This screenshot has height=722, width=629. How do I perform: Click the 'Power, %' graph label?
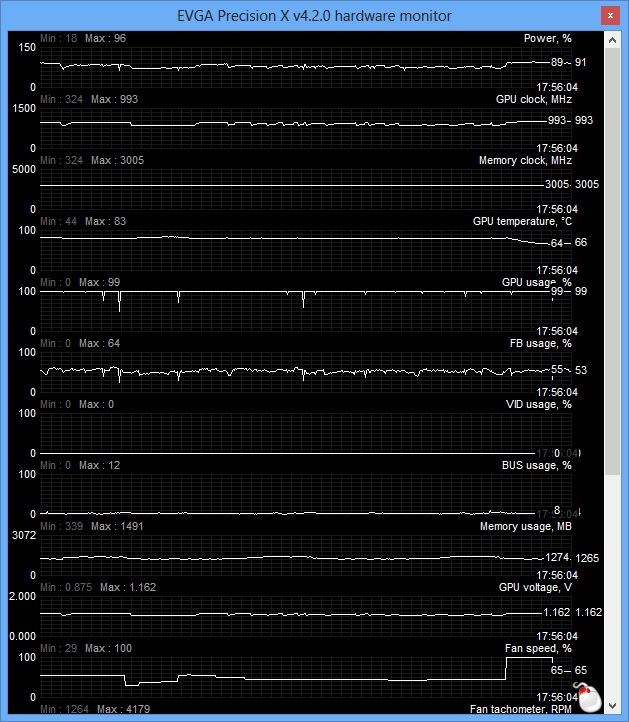coord(547,39)
